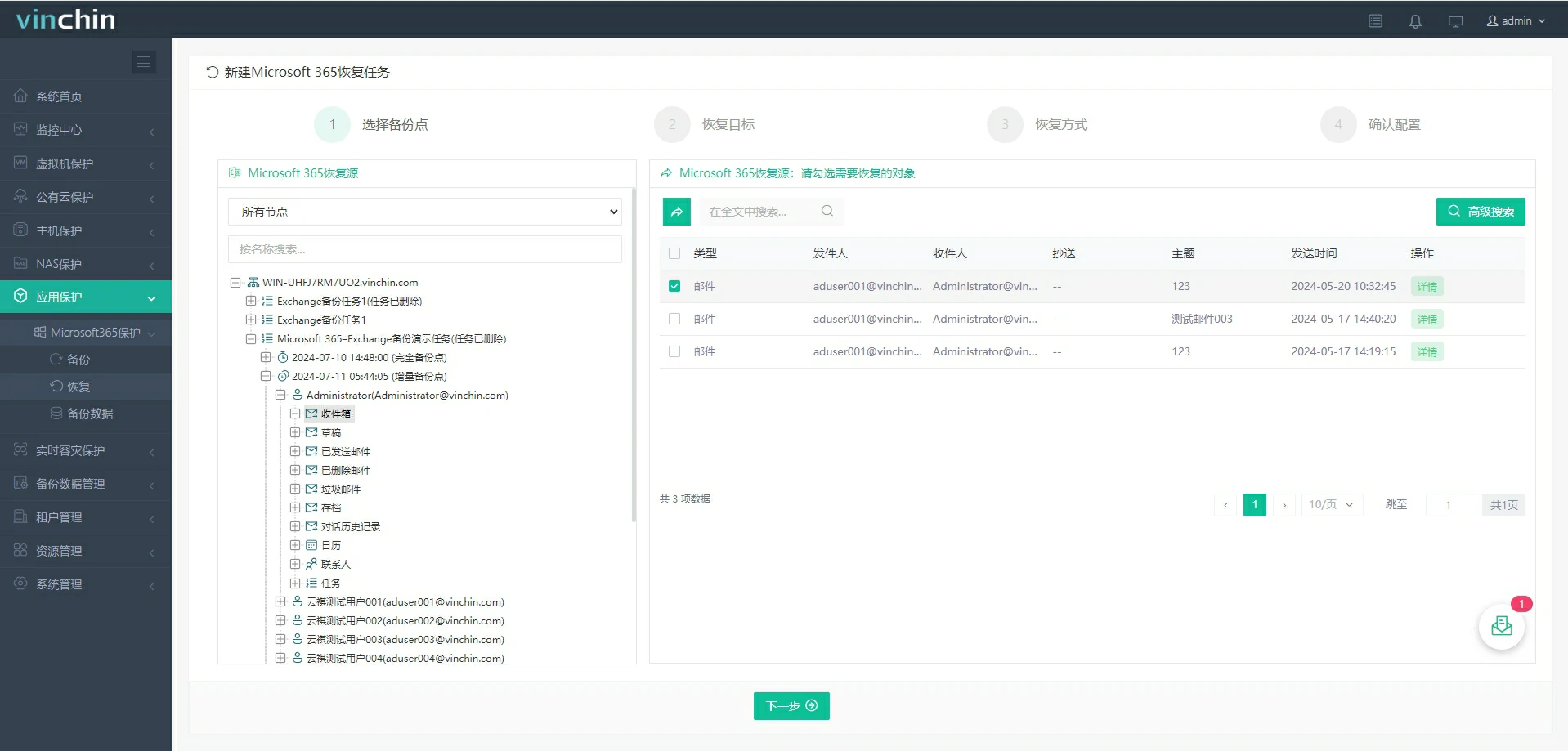Collapse Microsoft 365-Exchange备份演示任务 node
The width and height of the screenshot is (1568, 751).
[250, 338]
